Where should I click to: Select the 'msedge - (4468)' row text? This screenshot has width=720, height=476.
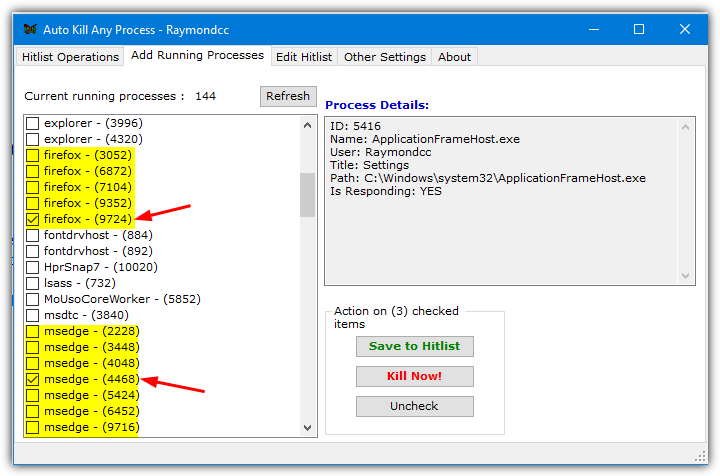[x=91, y=379]
